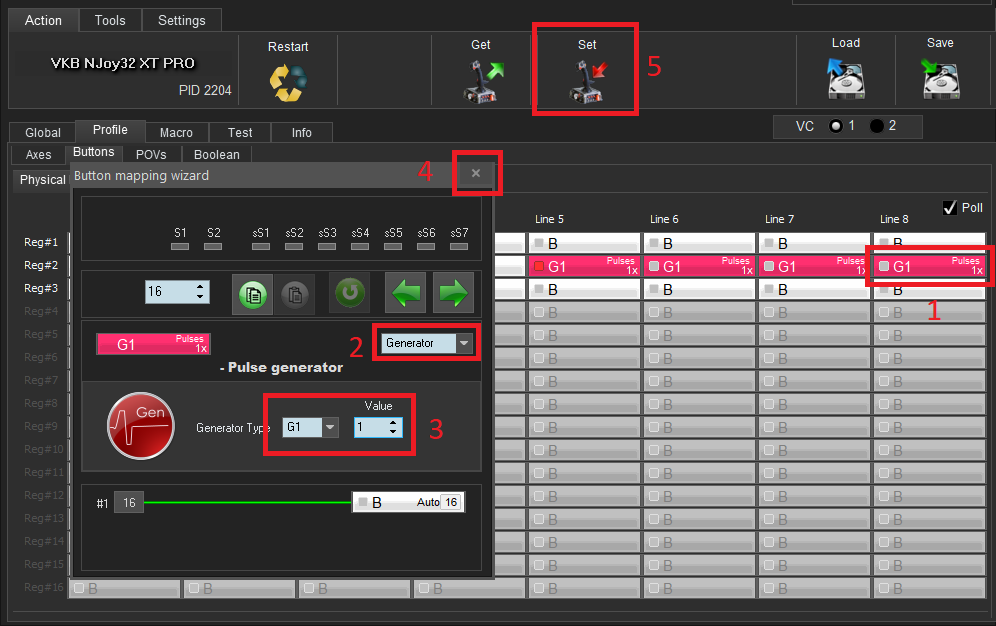This screenshot has width=996, height=626.
Task: Select VC radio option 2
Action: 877,126
